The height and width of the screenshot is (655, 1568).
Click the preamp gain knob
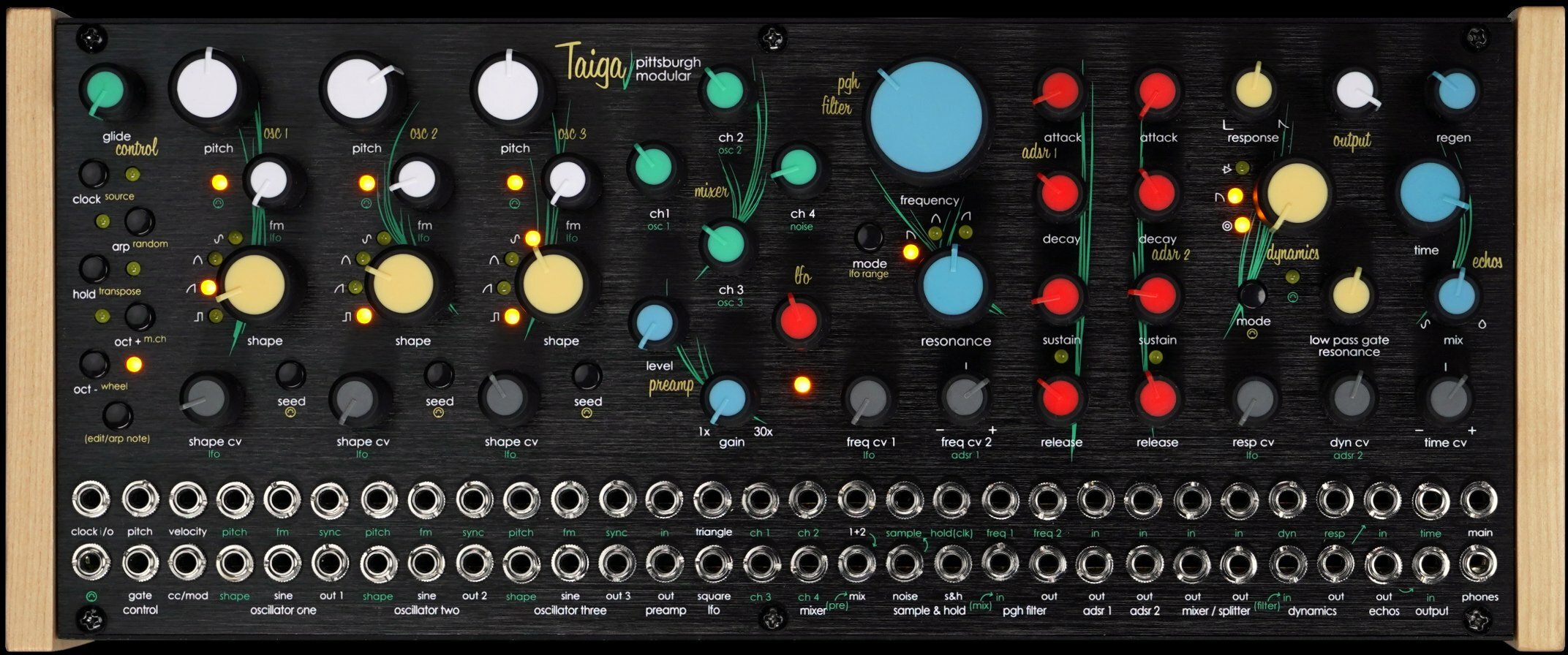tap(725, 398)
